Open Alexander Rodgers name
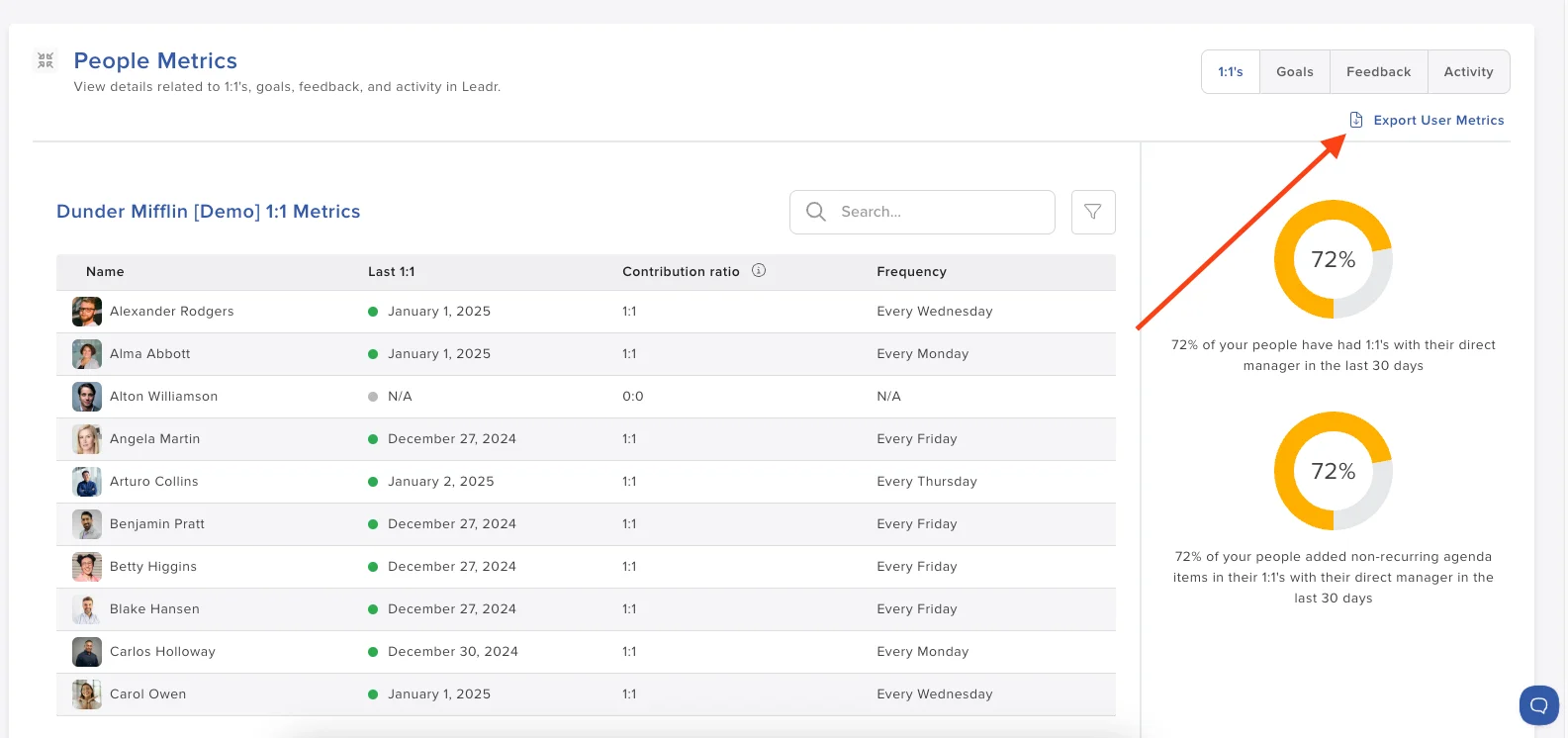Image resolution: width=1568 pixels, height=738 pixels. pos(172,312)
